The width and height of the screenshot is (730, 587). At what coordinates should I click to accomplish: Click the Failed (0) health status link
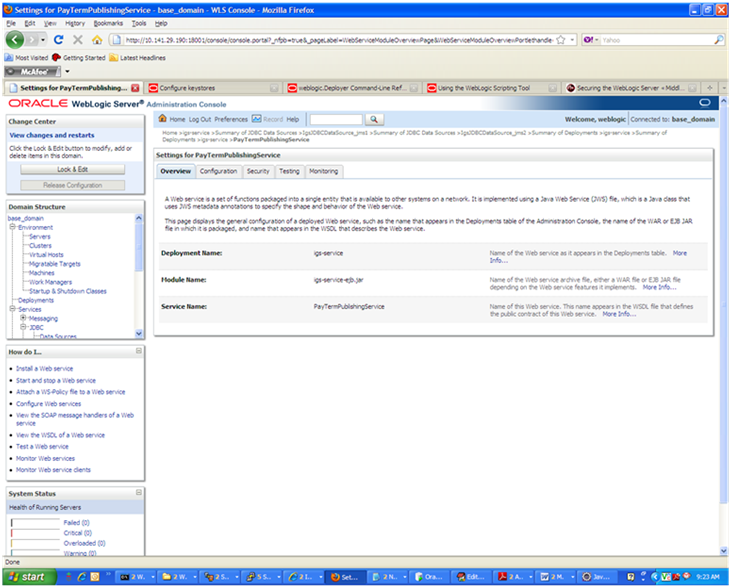tap(76, 523)
